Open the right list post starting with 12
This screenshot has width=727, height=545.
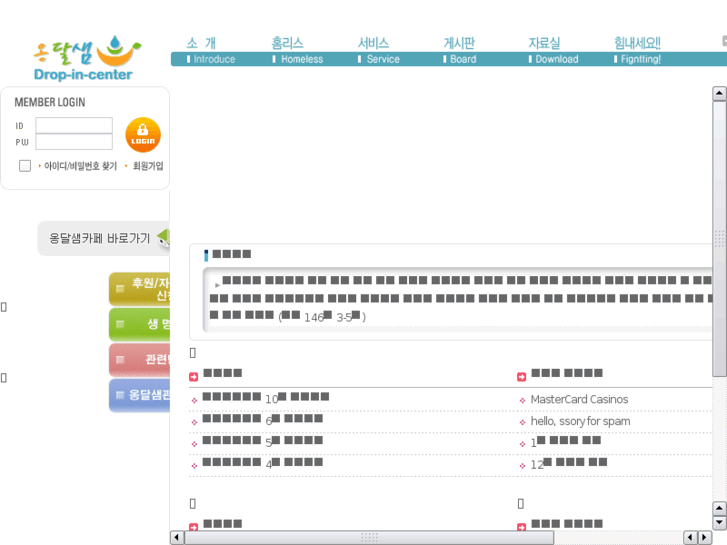tap(568, 463)
